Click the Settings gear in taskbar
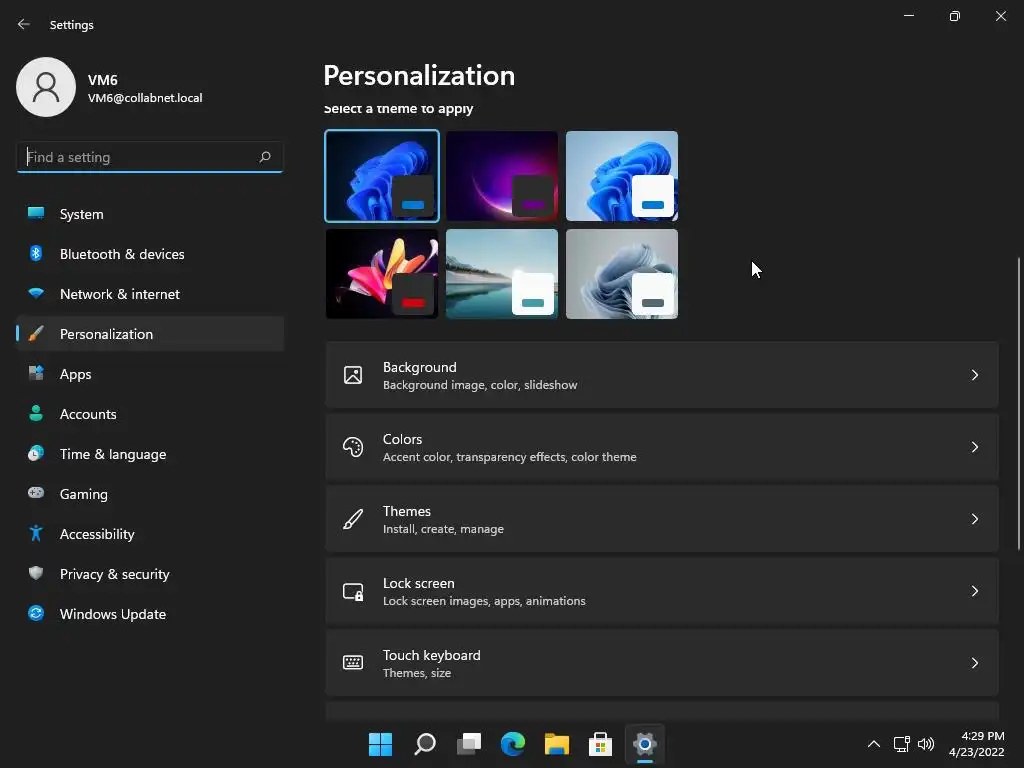Image resolution: width=1024 pixels, height=768 pixels. (645, 744)
